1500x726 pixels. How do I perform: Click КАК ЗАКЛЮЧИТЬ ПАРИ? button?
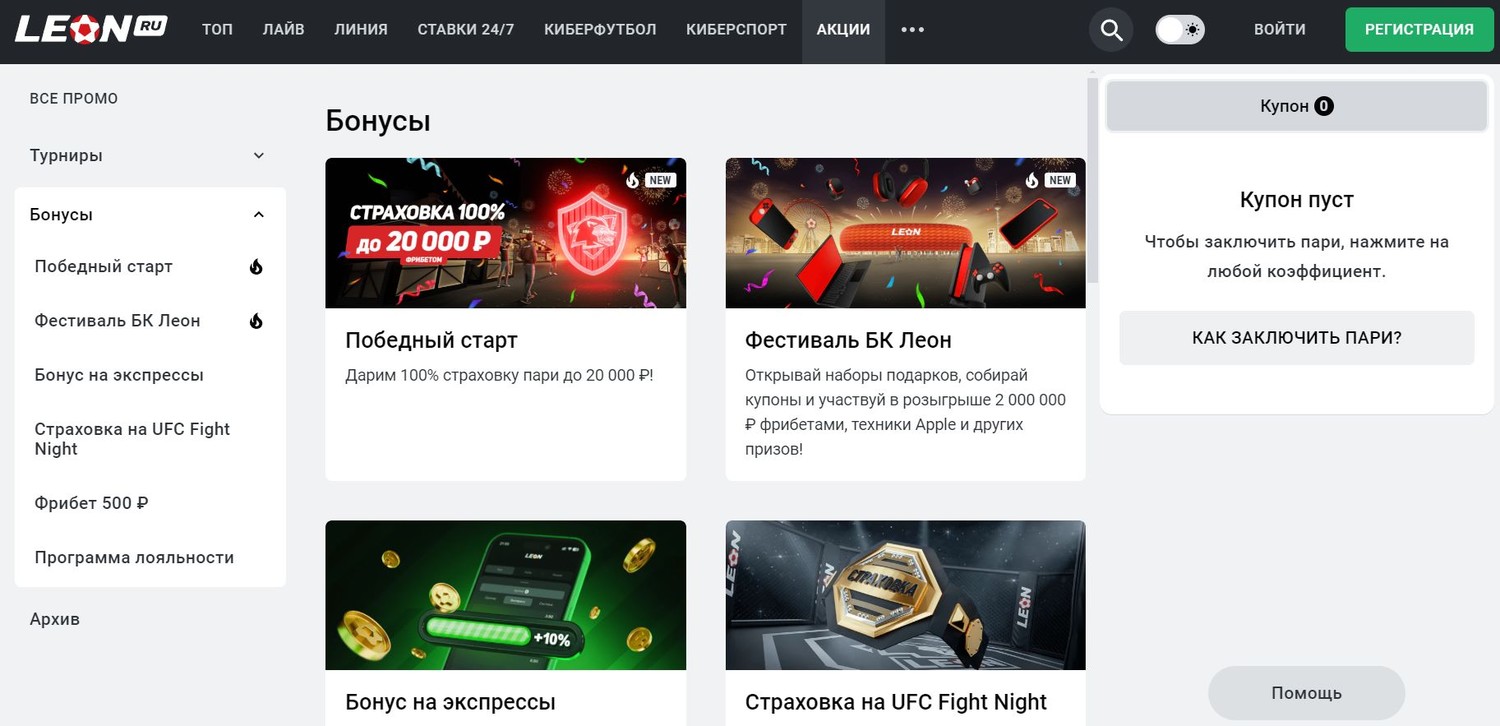1297,338
